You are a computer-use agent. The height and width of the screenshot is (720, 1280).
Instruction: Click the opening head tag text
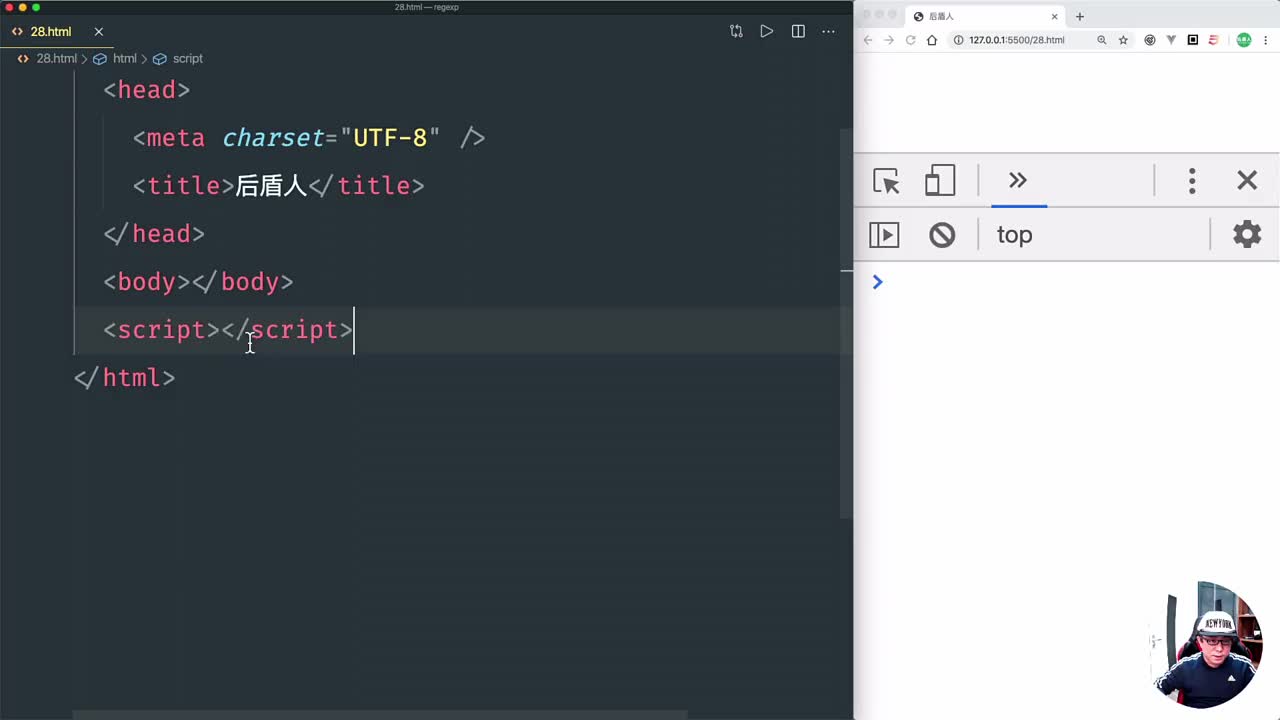147,90
